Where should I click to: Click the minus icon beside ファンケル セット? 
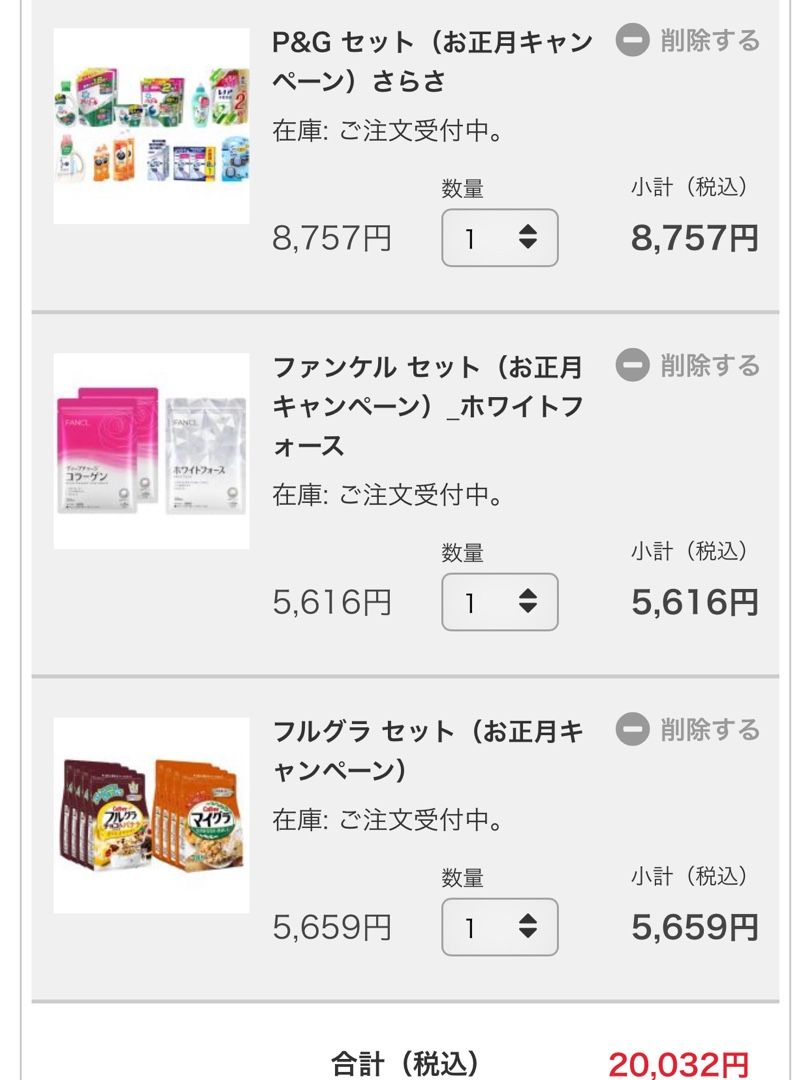632,366
